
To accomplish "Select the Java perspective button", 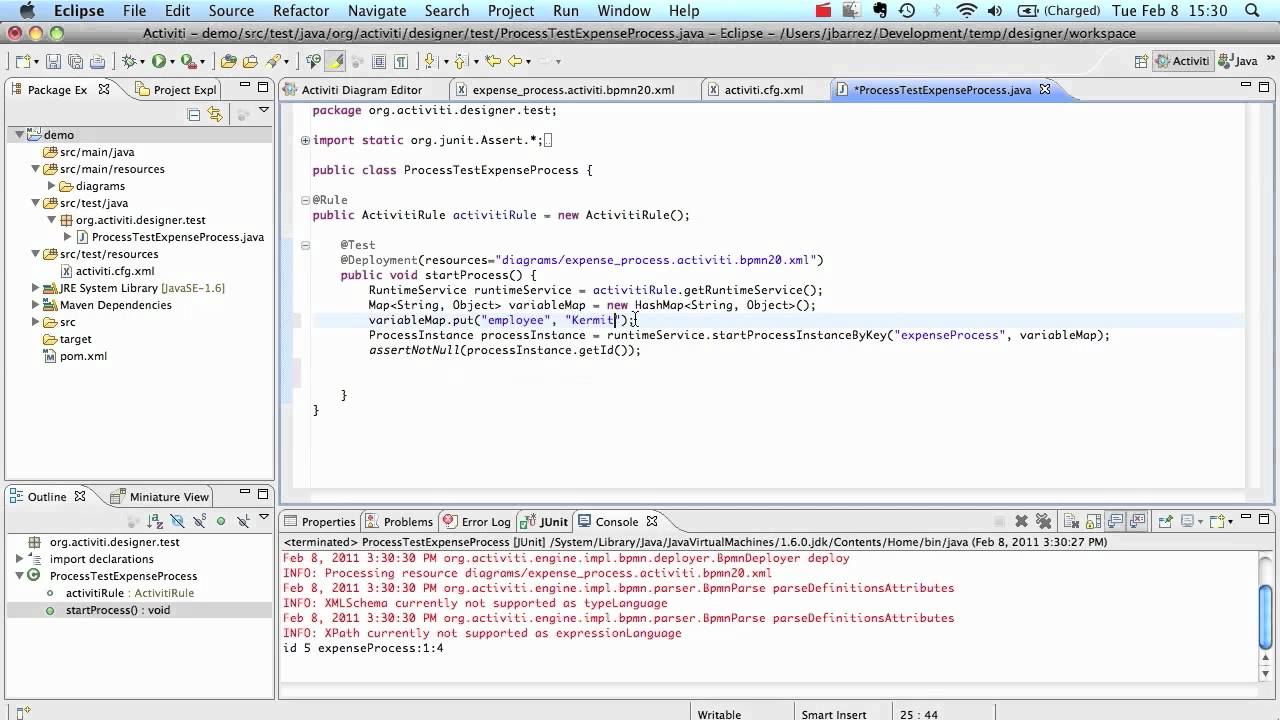I will [1238, 61].
